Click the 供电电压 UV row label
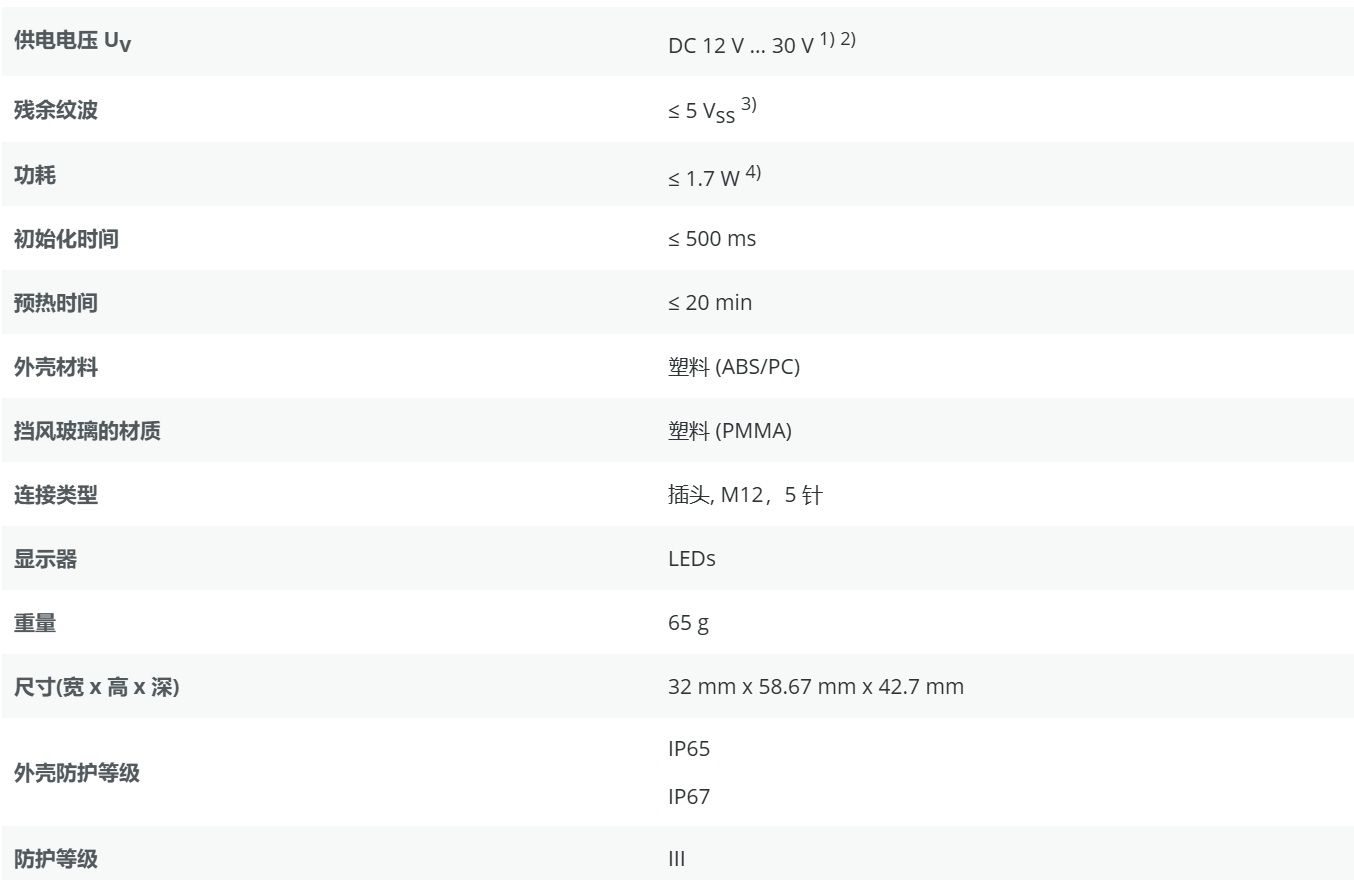This screenshot has height=880, width=1354. coord(72,45)
